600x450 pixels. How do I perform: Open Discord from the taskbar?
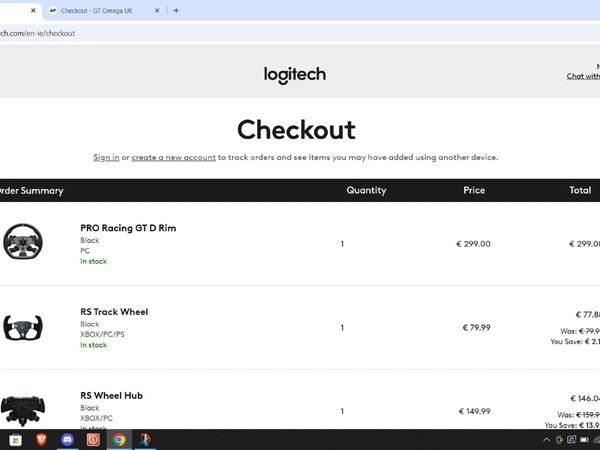[x=67, y=440]
